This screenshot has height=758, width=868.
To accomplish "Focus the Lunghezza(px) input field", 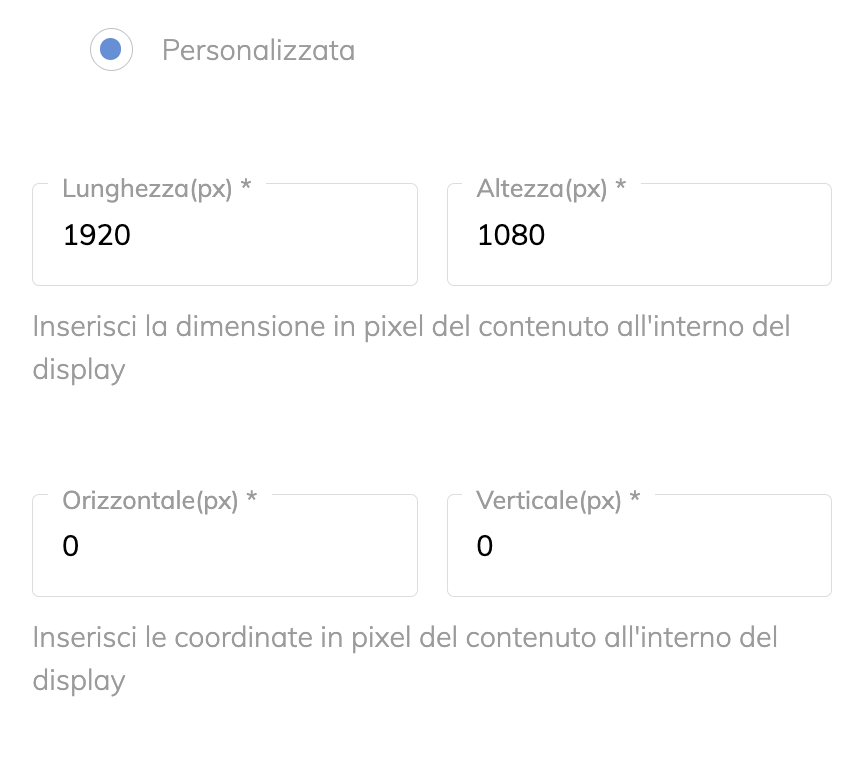I will (x=225, y=235).
